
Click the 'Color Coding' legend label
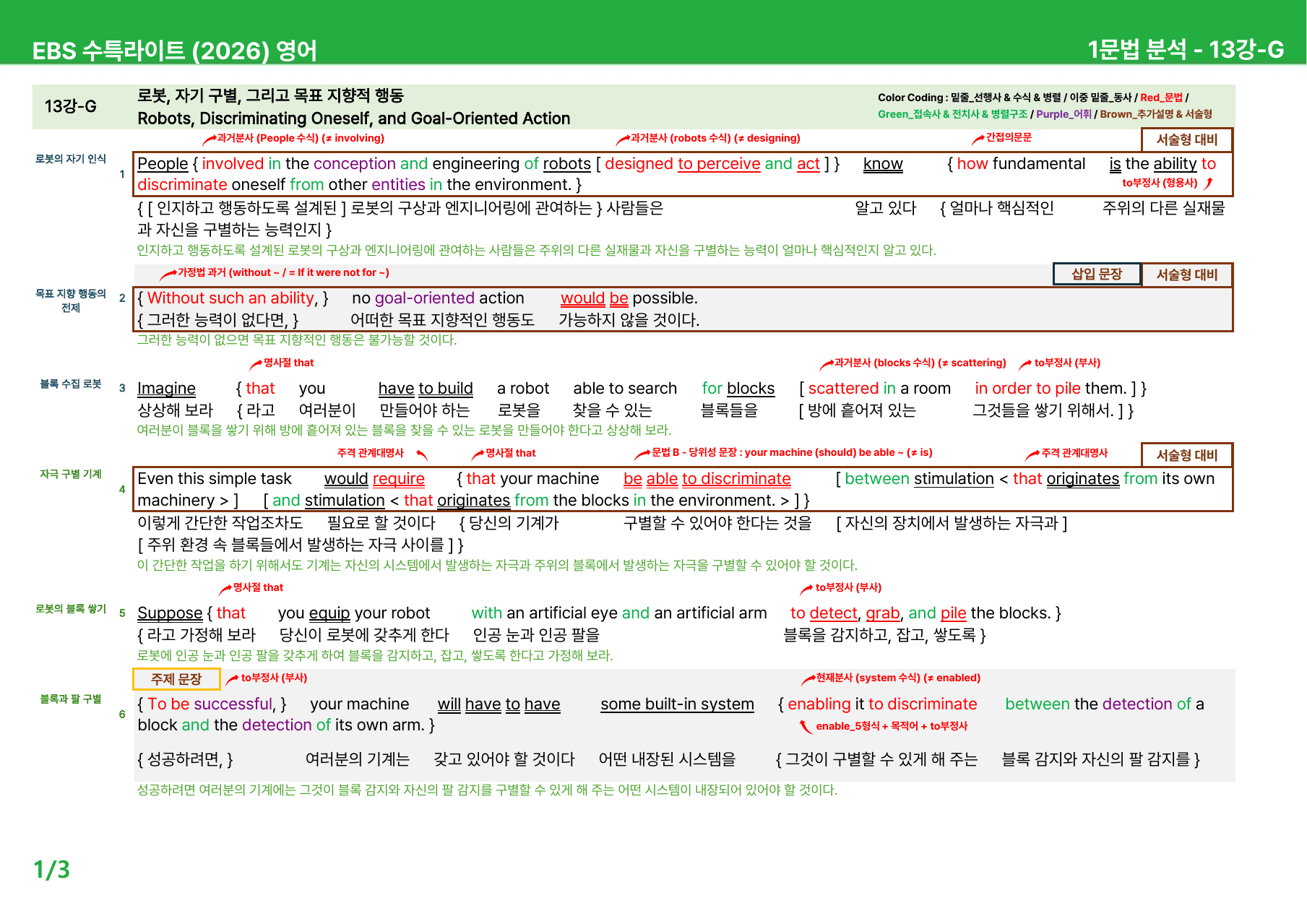(910, 98)
